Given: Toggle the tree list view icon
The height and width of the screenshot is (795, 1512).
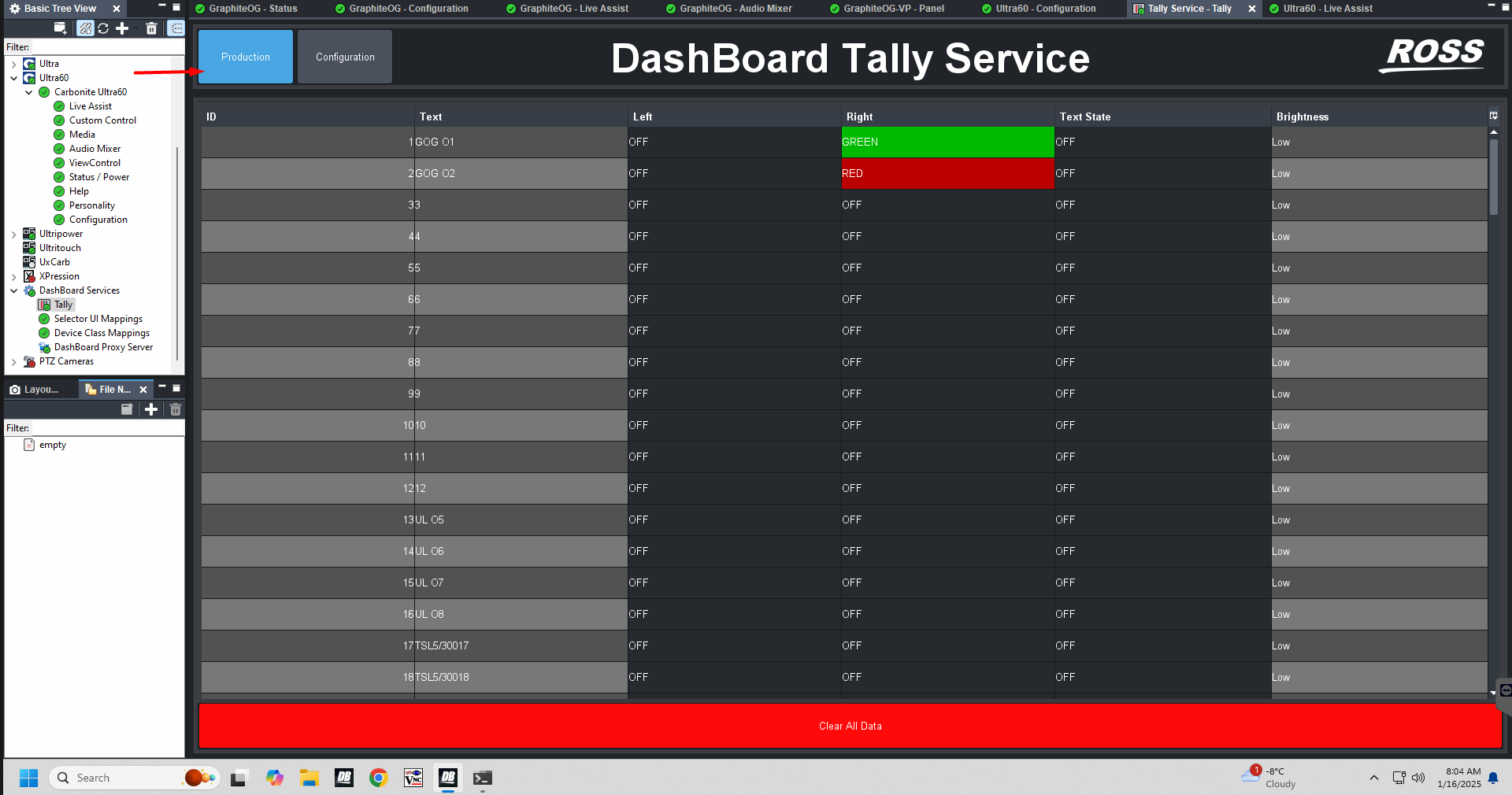Looking at the screenshot, I should [x=176, y=28].
